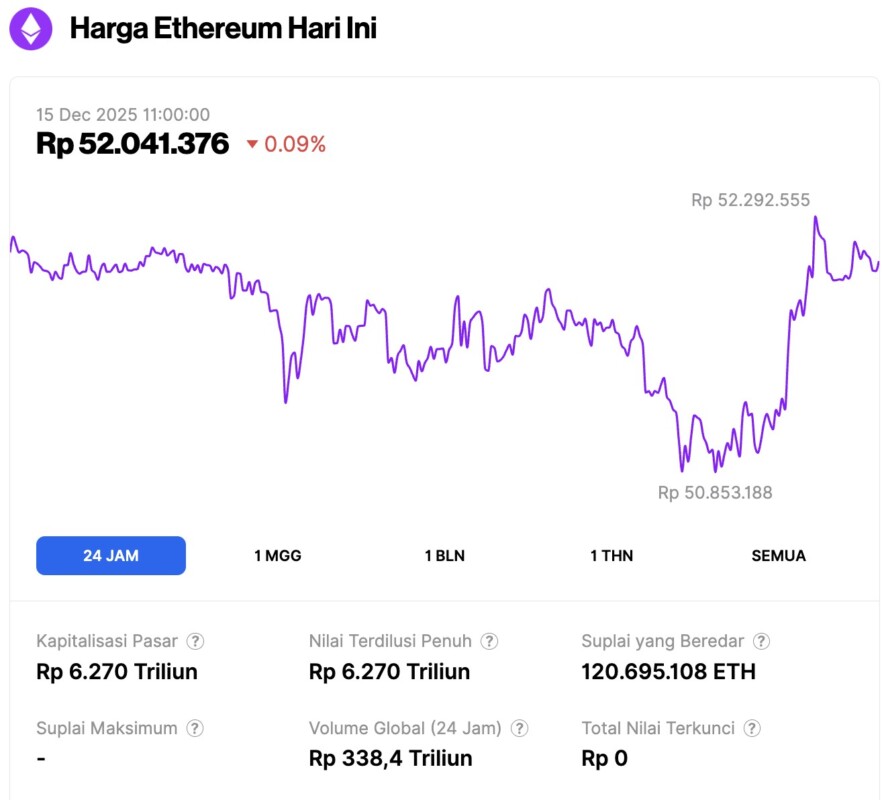Click help icon beside Volume Global (24 Jam)
Image resolution: width=882 pixels, height=800 pixels.
(520, 728)
